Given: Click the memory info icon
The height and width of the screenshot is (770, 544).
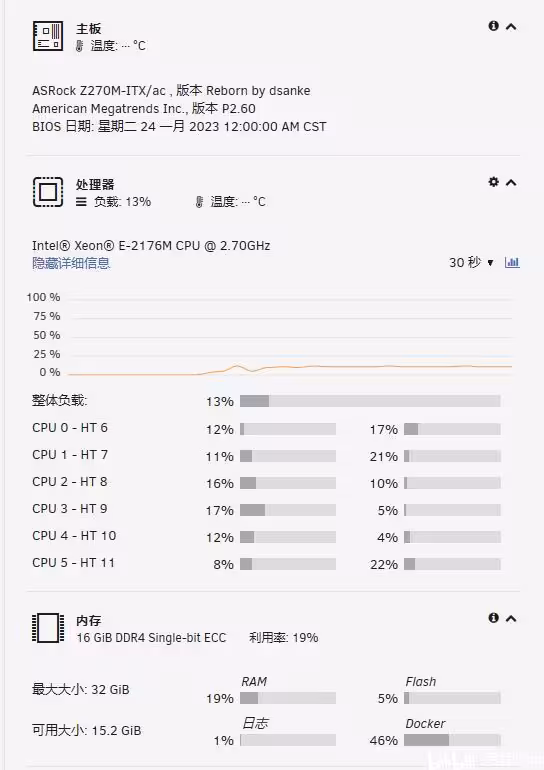Looking at the screenshot, I should click(x=493, y=618).
